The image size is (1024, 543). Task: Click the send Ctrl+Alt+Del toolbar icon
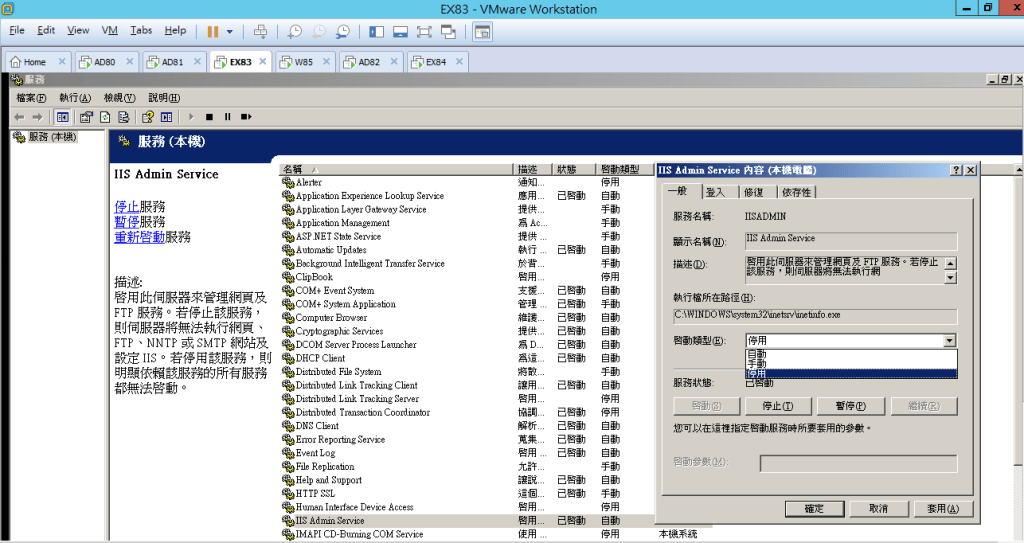[x=260, y=31]
